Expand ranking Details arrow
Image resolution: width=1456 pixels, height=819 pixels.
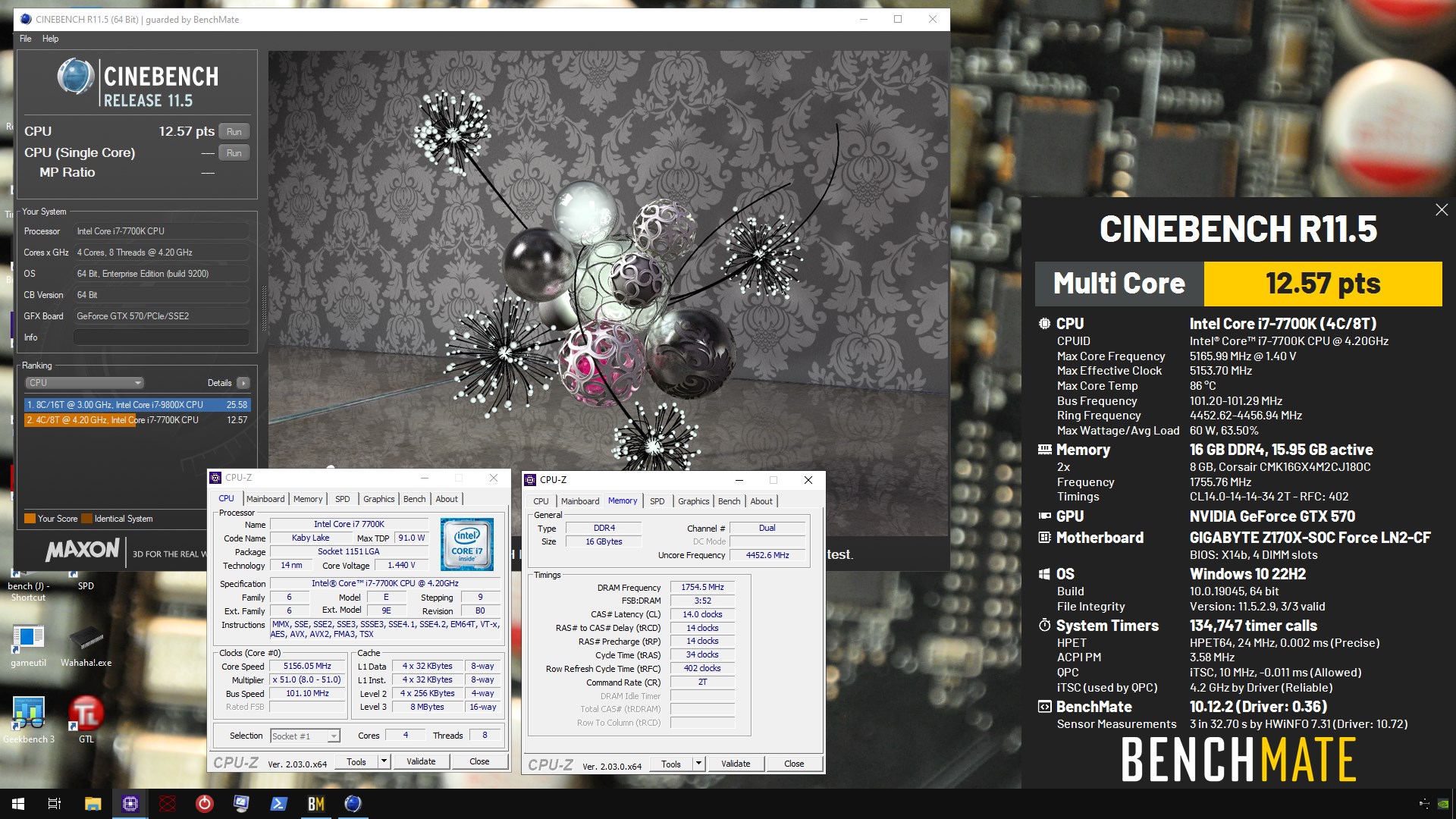pyautogui.click(x=243, y=383)
